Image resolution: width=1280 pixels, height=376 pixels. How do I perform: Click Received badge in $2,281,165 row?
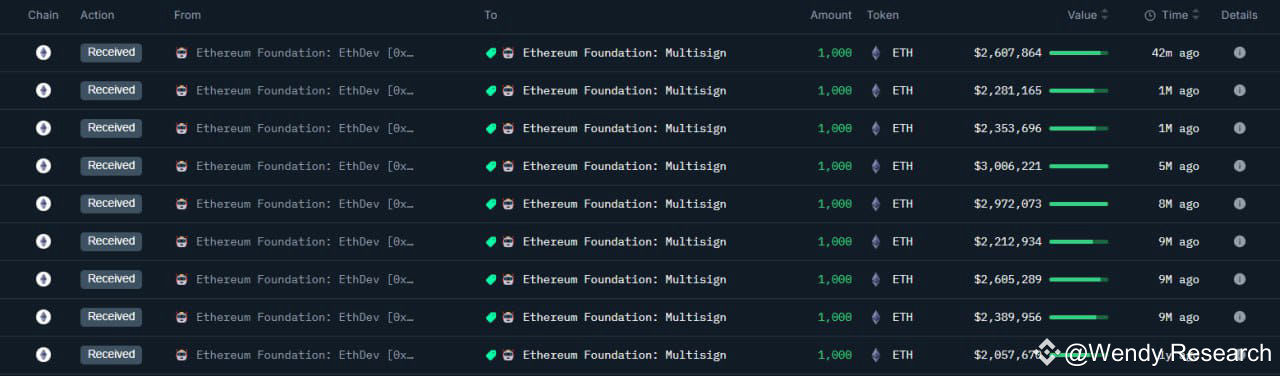111,90
